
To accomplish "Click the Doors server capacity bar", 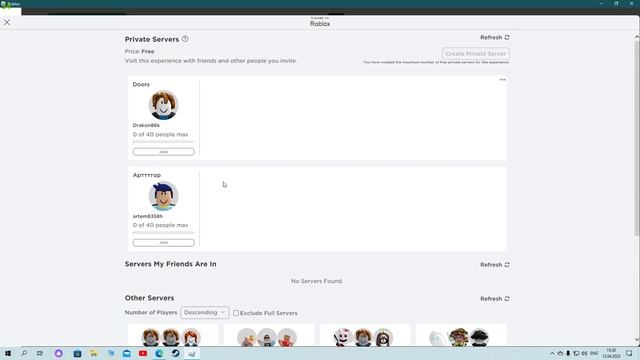I will pyautogui.click(x=163, y=142).
